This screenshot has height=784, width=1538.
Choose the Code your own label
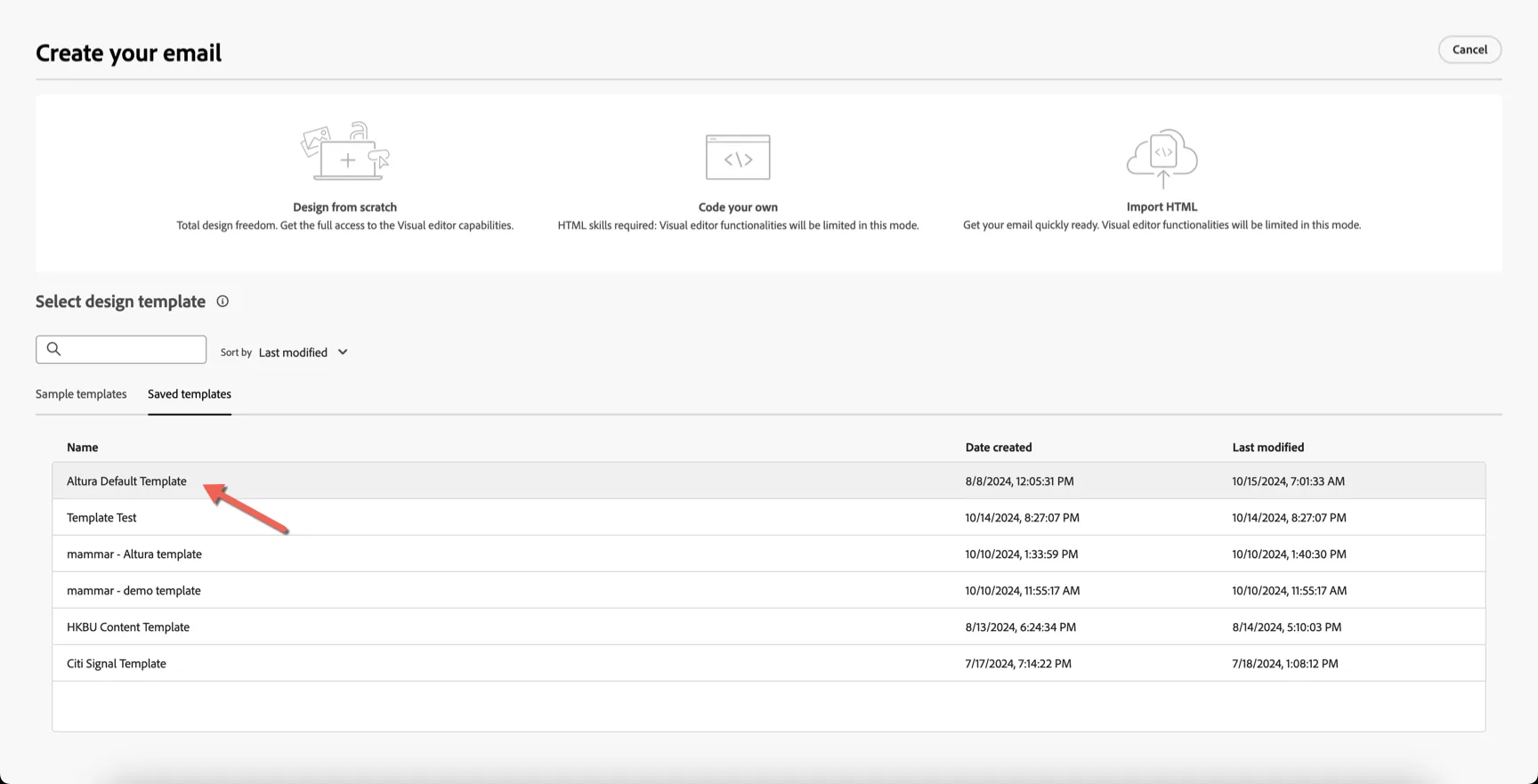pos(738,207)
